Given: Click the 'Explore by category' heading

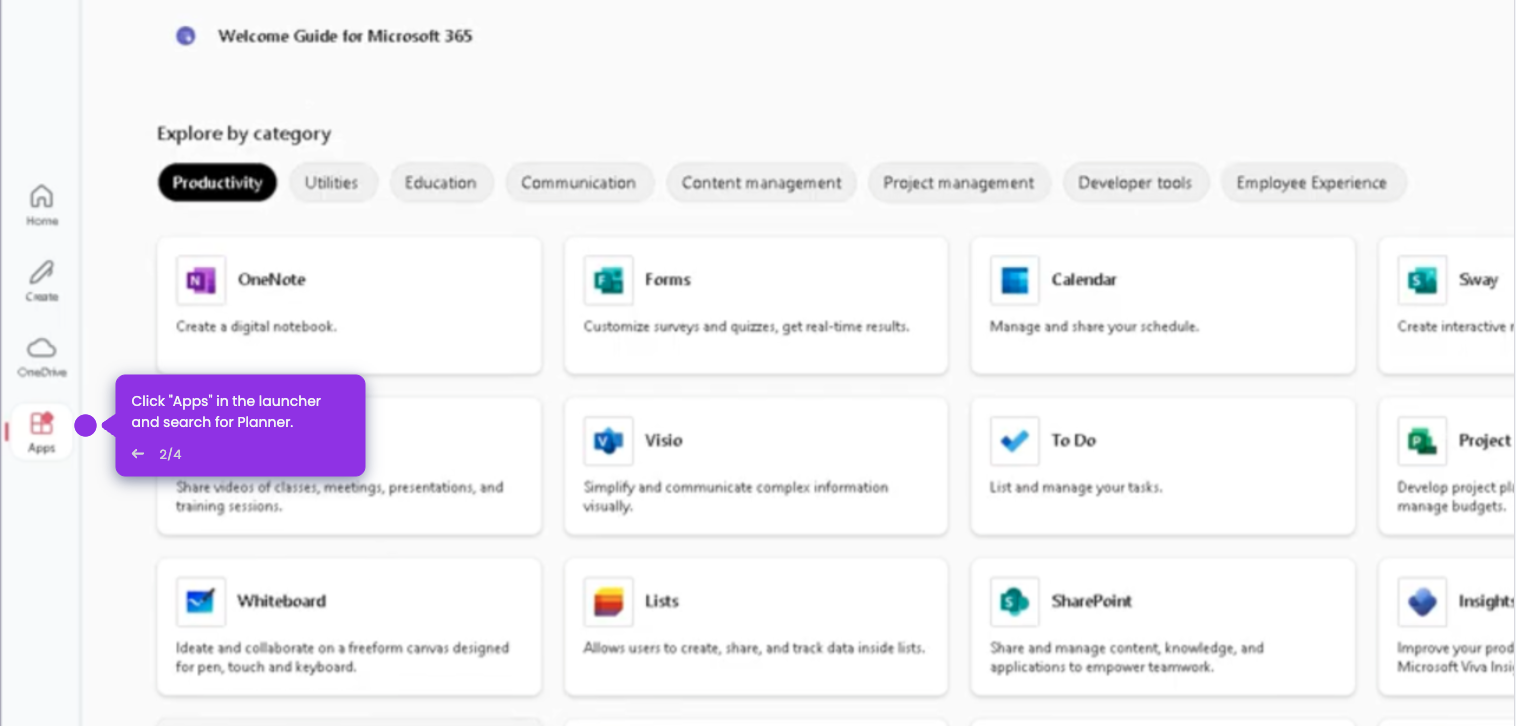Looking at the screenshot, I should click(244, 134).
